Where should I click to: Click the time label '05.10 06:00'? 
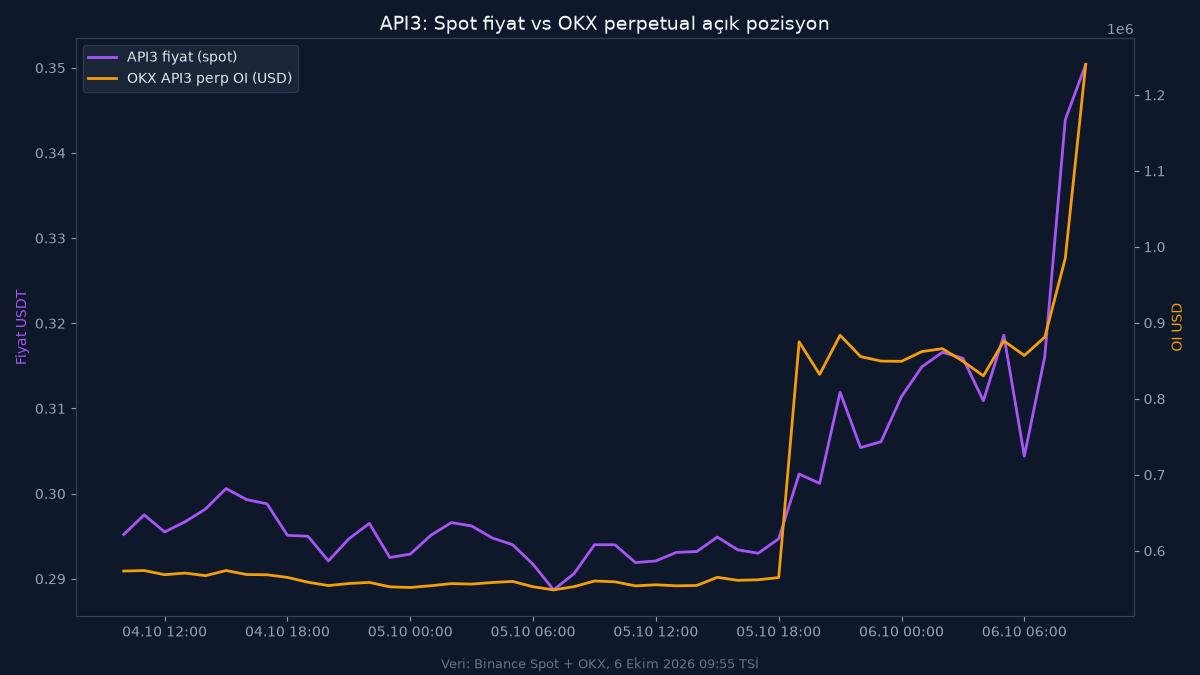tap(533, 632)
